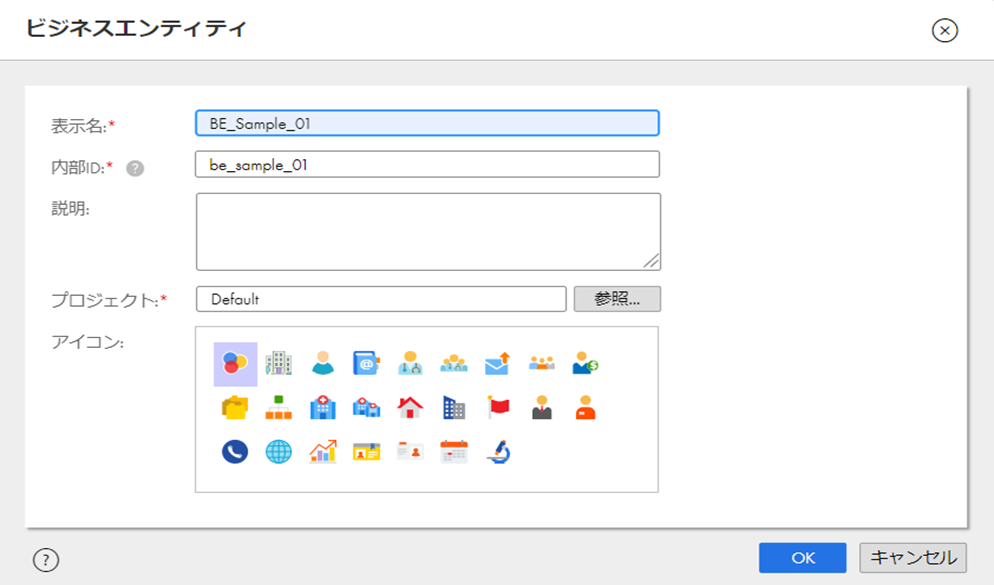
Task: Pick the yellow folders icon
Action: click(x=235, y=408)
